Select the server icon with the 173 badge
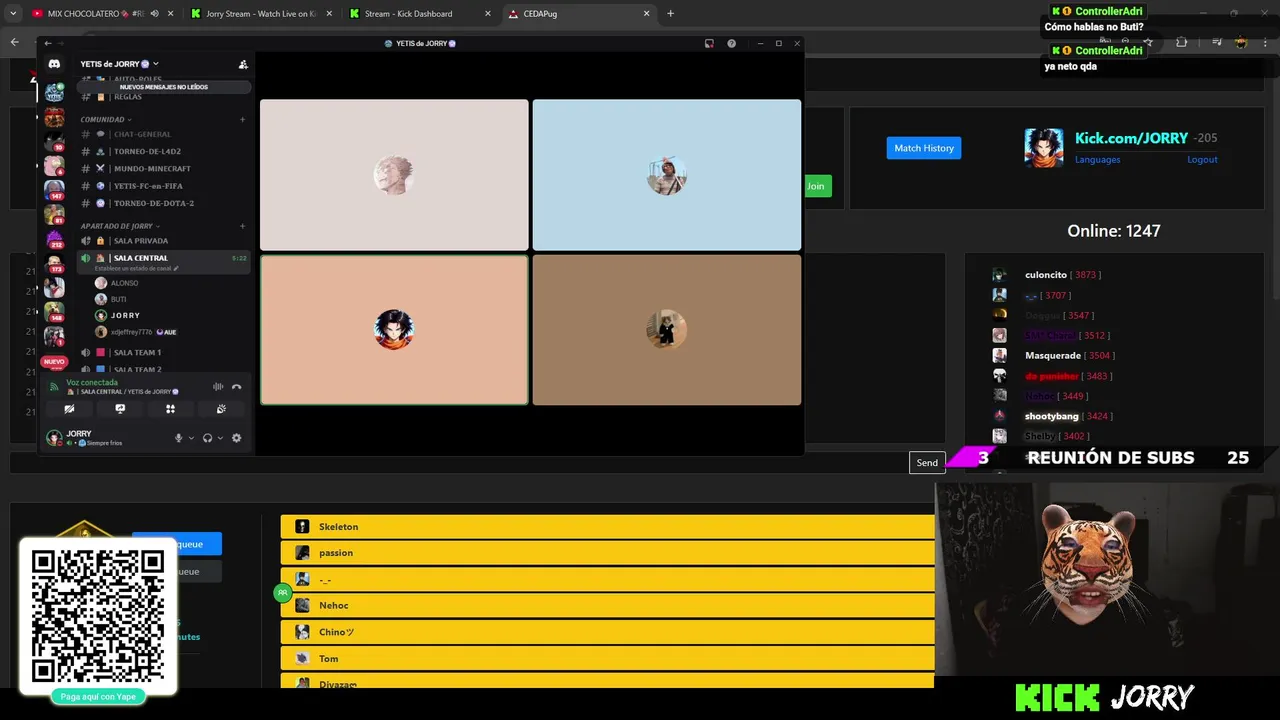This screenshot has width=1280, height=720. click(x=54, y=263)
